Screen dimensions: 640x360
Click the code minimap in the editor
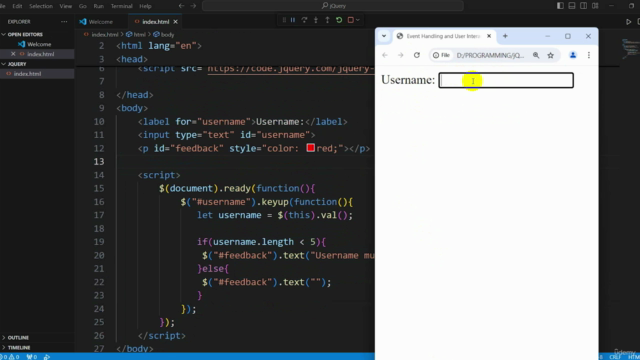click(631, 49)
